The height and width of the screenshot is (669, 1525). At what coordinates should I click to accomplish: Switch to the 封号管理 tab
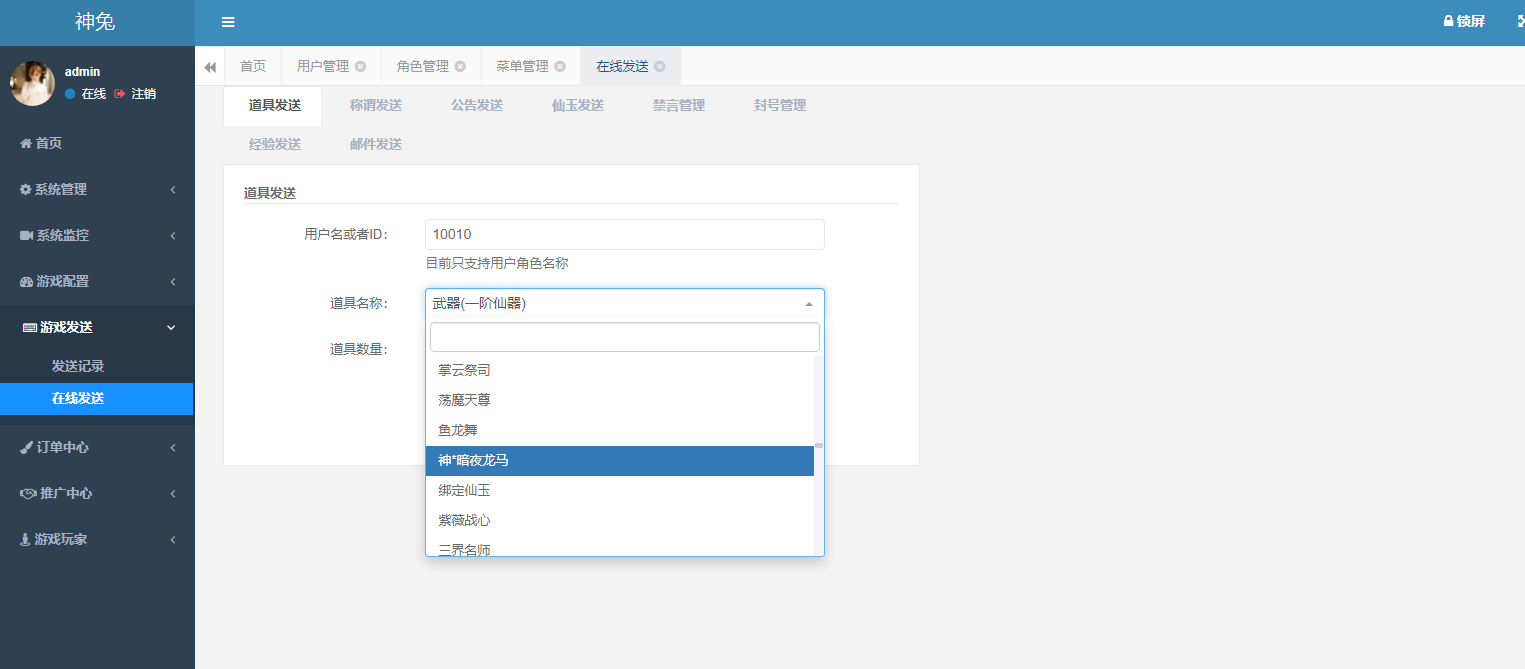coord(780,105)
